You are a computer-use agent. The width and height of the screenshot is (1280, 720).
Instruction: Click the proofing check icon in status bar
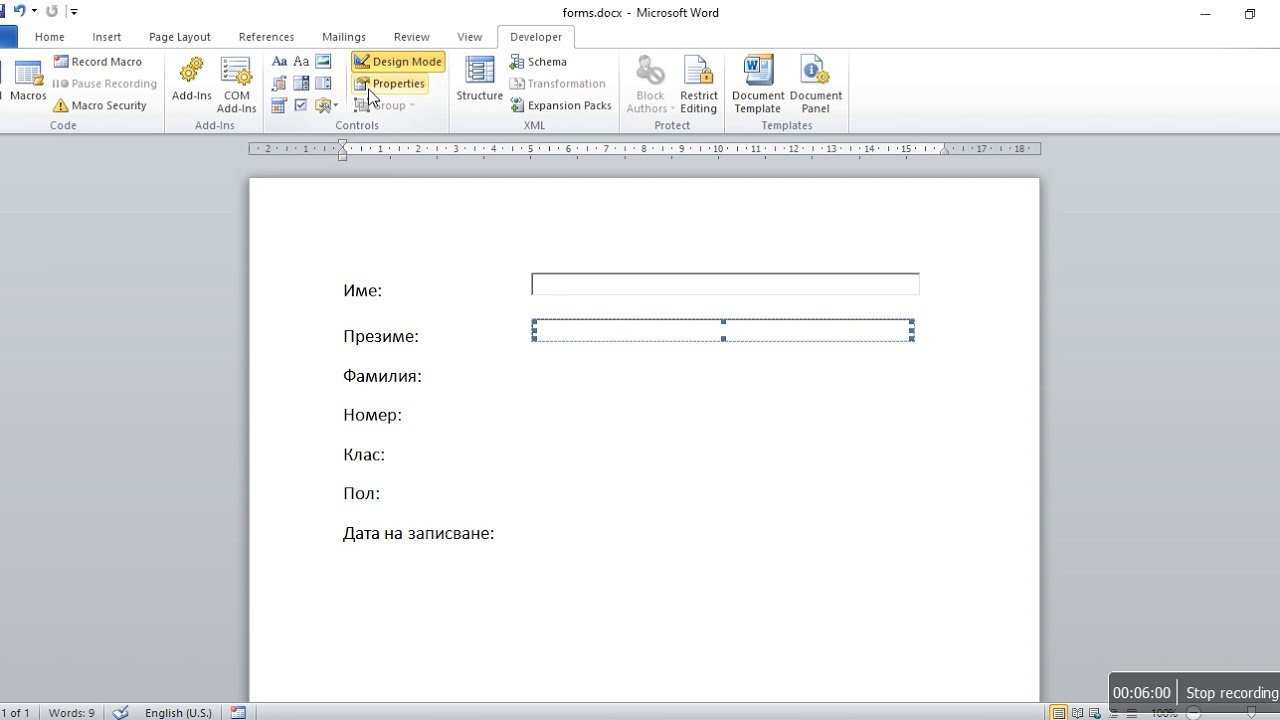(x=121, y=713)
